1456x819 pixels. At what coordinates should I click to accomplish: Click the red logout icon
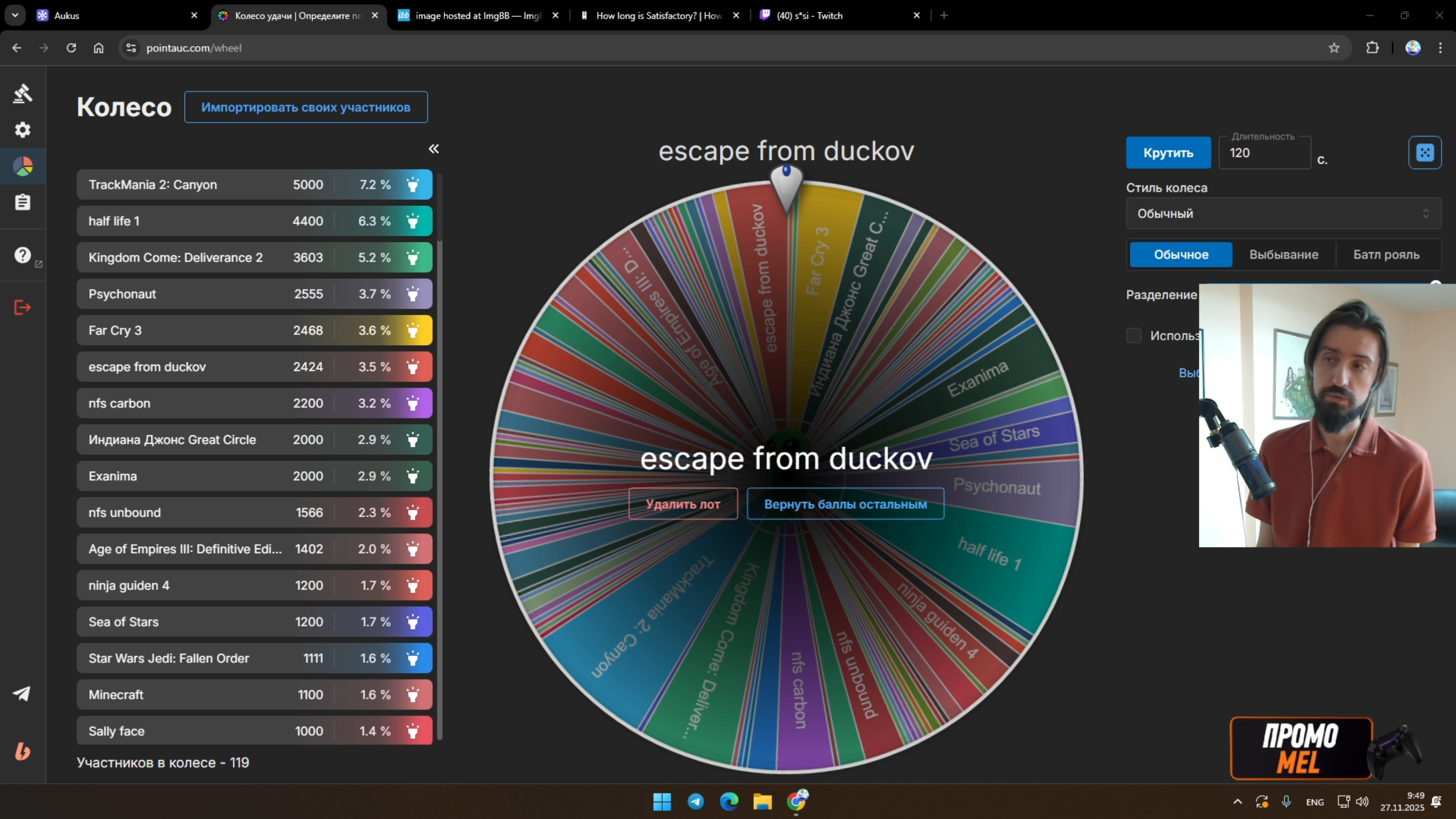point(23,308)
